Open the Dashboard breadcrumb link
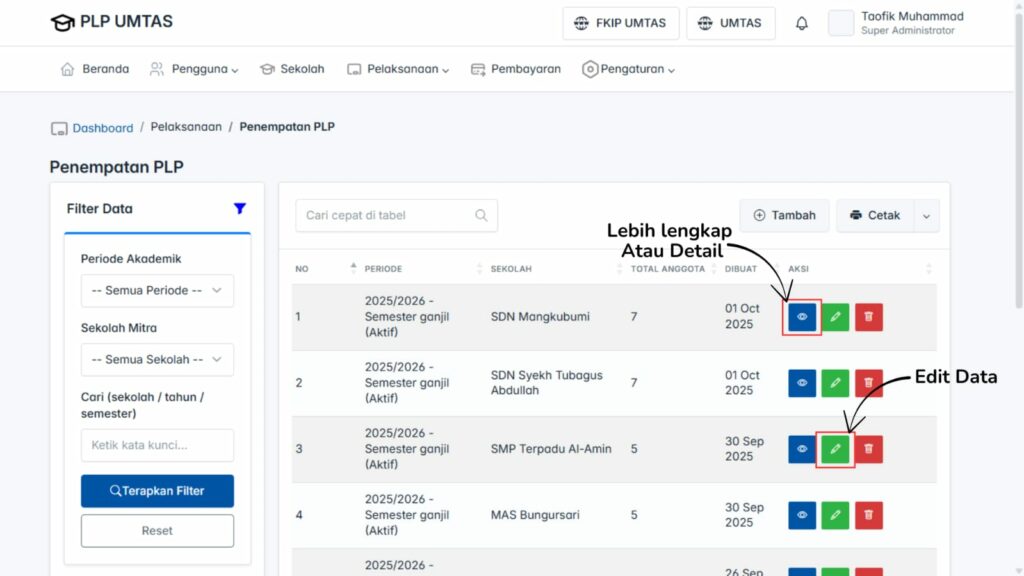This screenshot has width=1024, height=576. (102, 128)
